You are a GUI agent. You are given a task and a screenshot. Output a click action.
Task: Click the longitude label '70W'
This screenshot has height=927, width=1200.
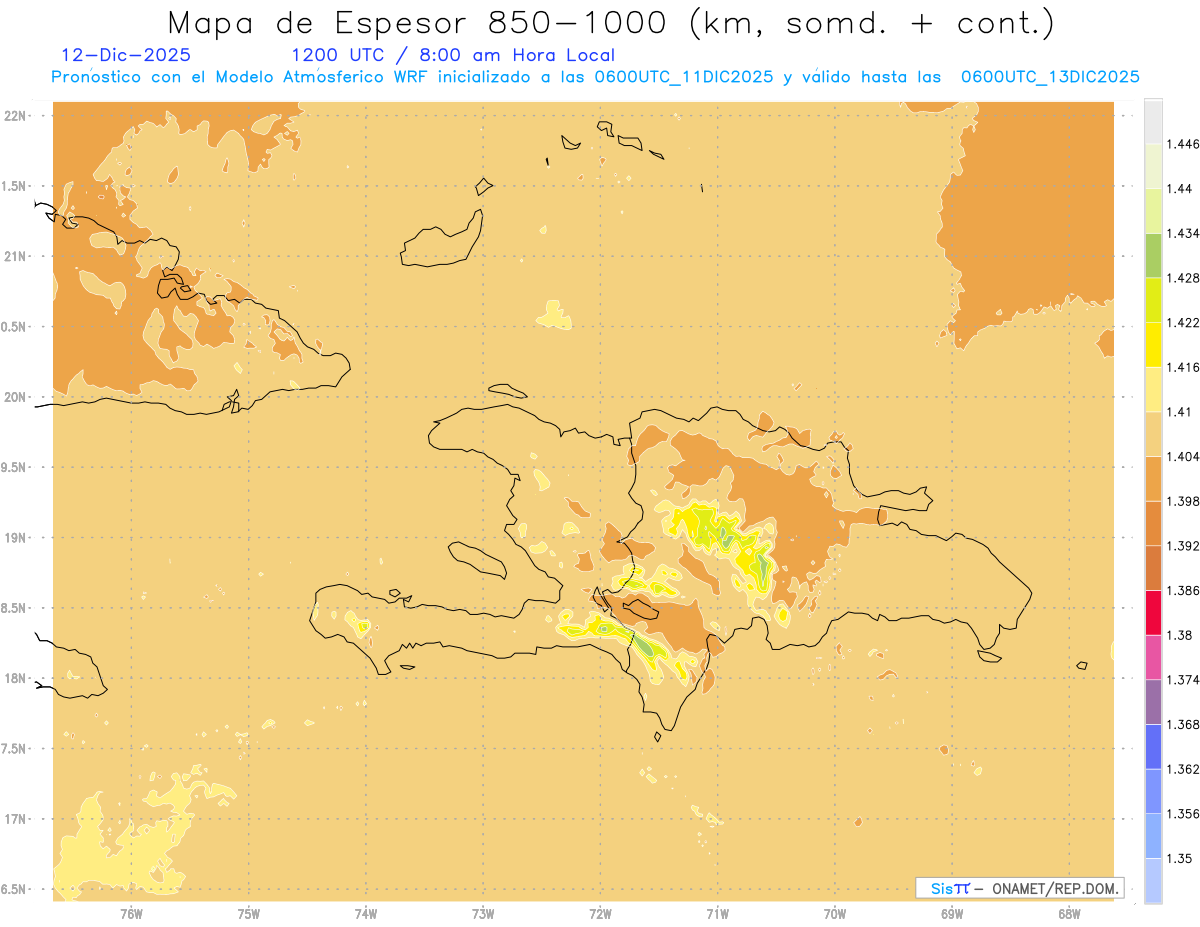pos(835,914)
